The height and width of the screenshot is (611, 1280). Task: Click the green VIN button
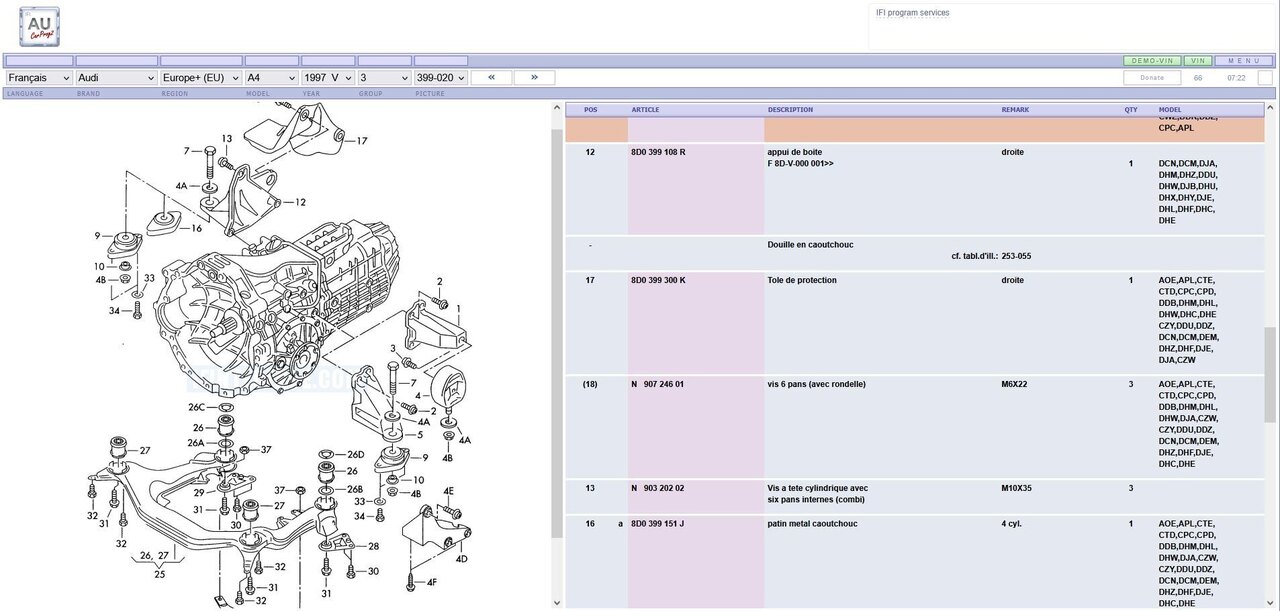1198,61
